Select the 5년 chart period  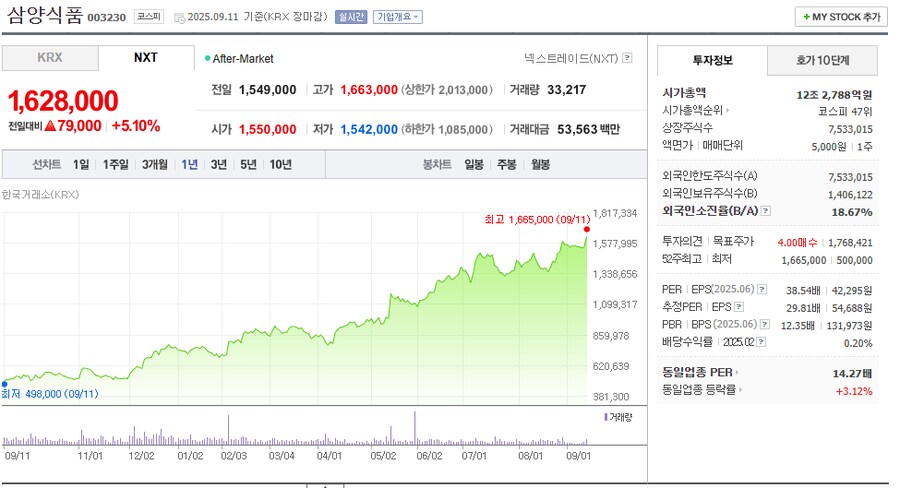[249, 165]
